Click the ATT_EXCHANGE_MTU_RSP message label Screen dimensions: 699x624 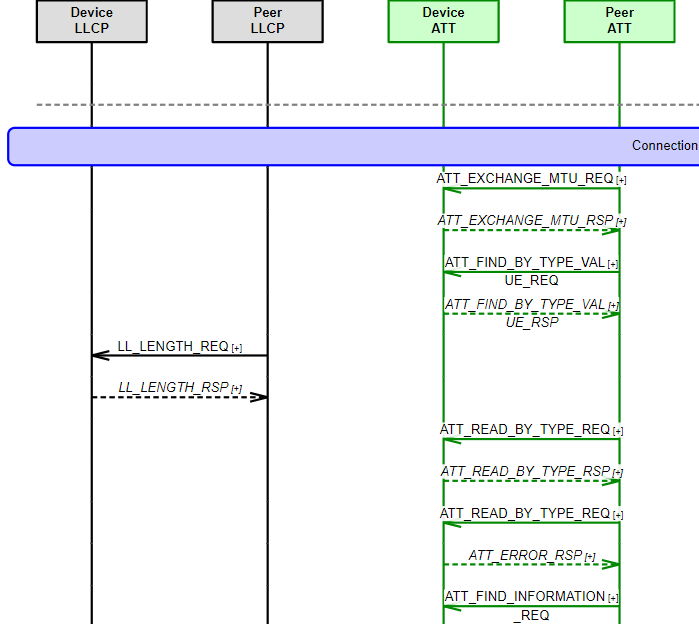(525, 220)
